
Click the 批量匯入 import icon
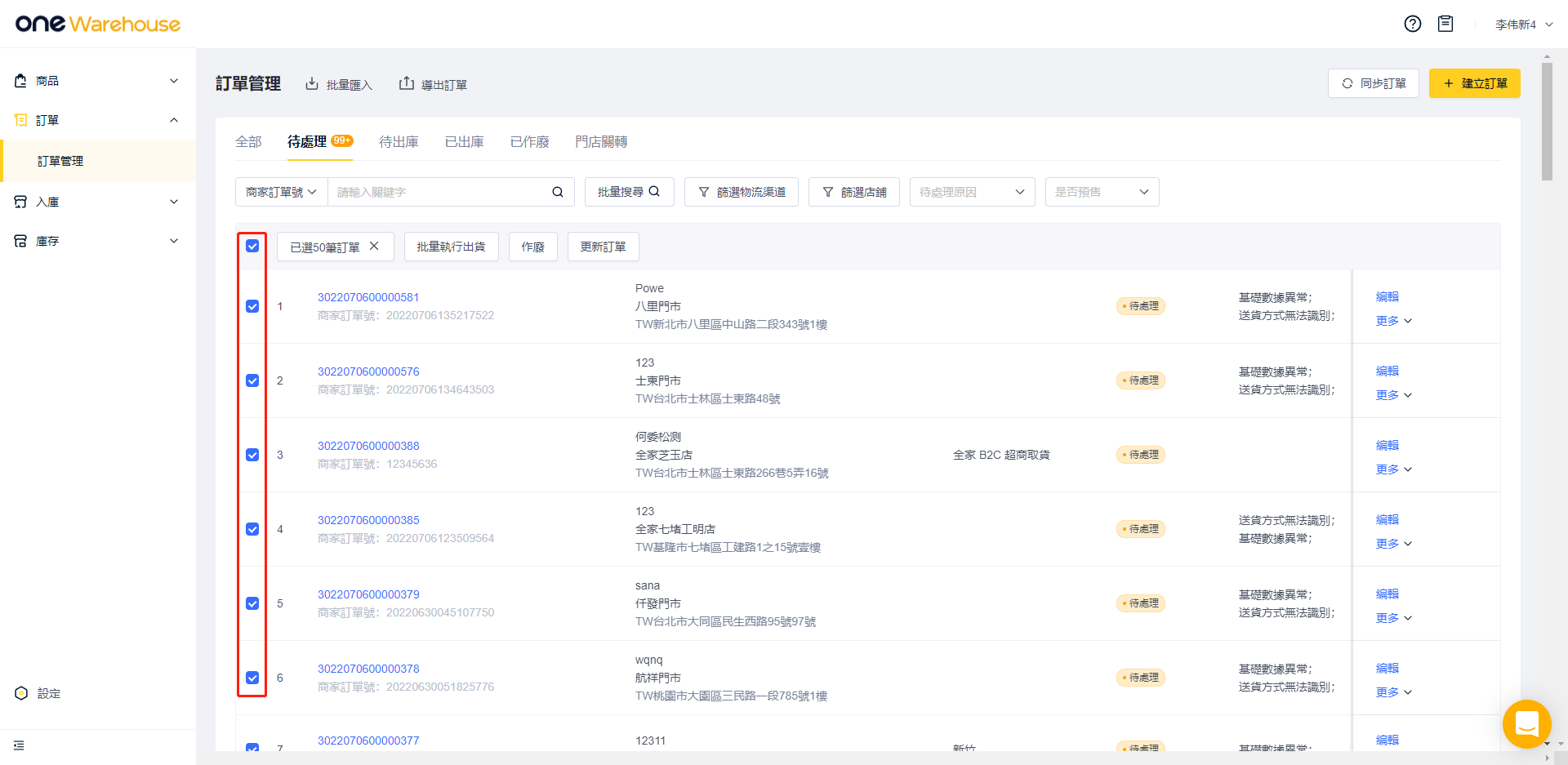(312, 84)
